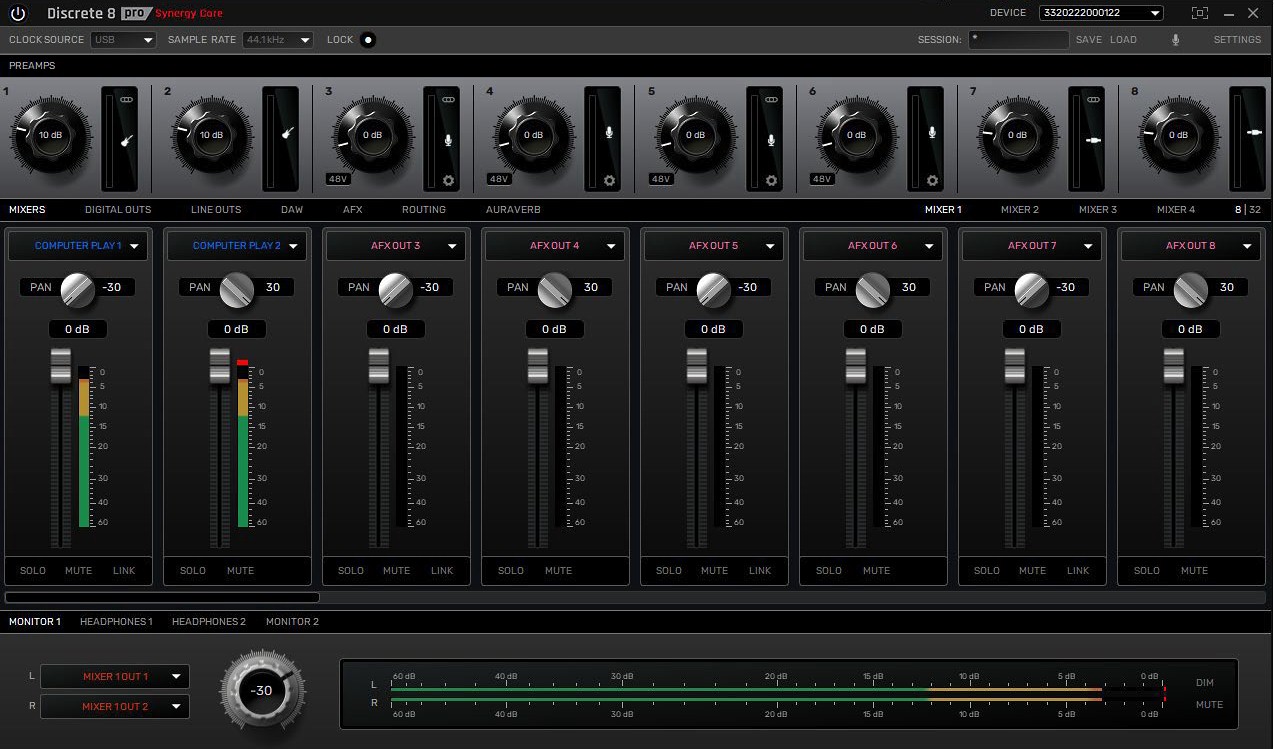Click the horizontal mixer scrollbar
1274x749 pixels.
pos(162,597)
